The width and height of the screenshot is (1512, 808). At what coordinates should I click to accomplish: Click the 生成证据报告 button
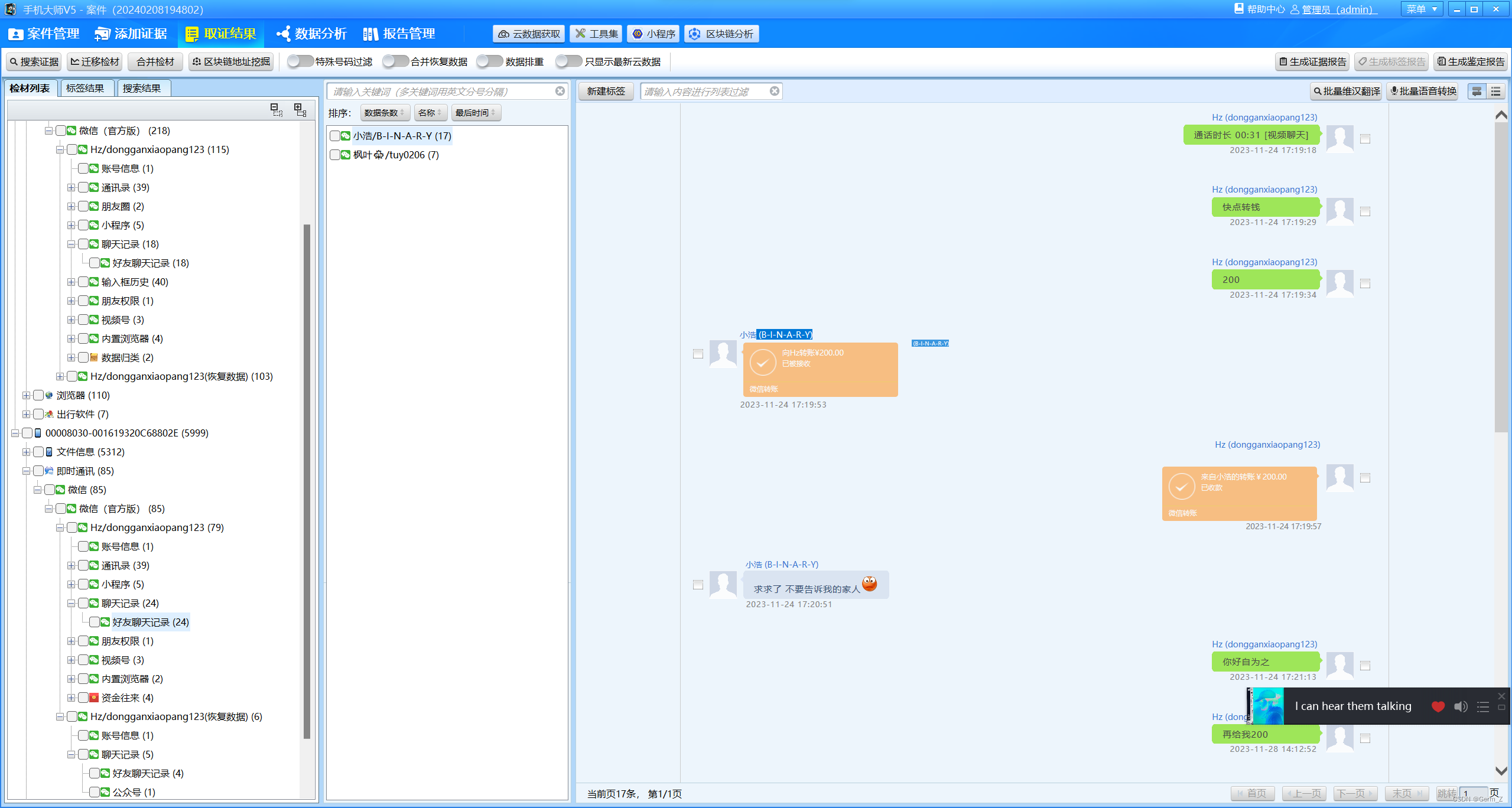1312,61
